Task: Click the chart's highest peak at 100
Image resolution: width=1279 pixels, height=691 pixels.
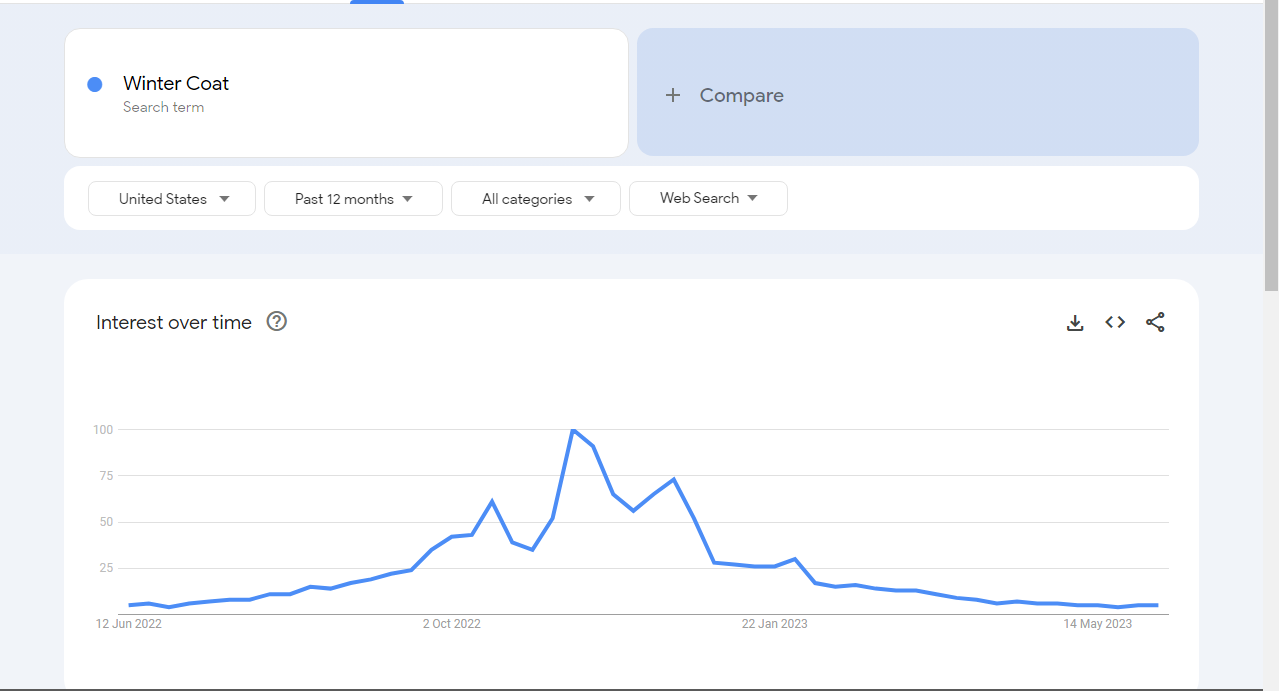Action: click(573, 430)
